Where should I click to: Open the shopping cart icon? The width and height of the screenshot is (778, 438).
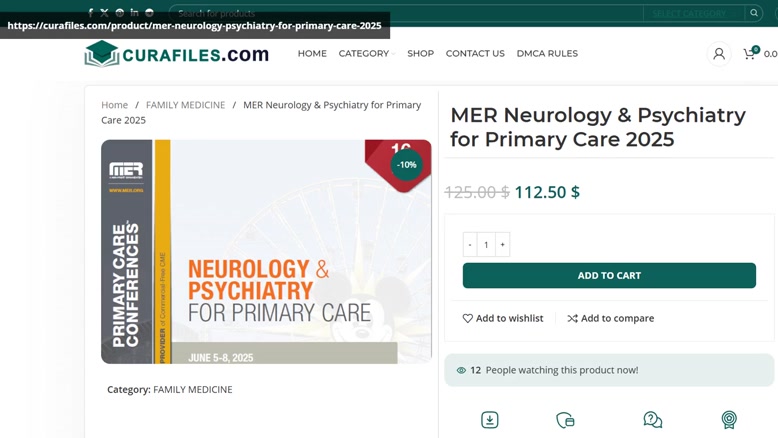[x=749, y=54]
